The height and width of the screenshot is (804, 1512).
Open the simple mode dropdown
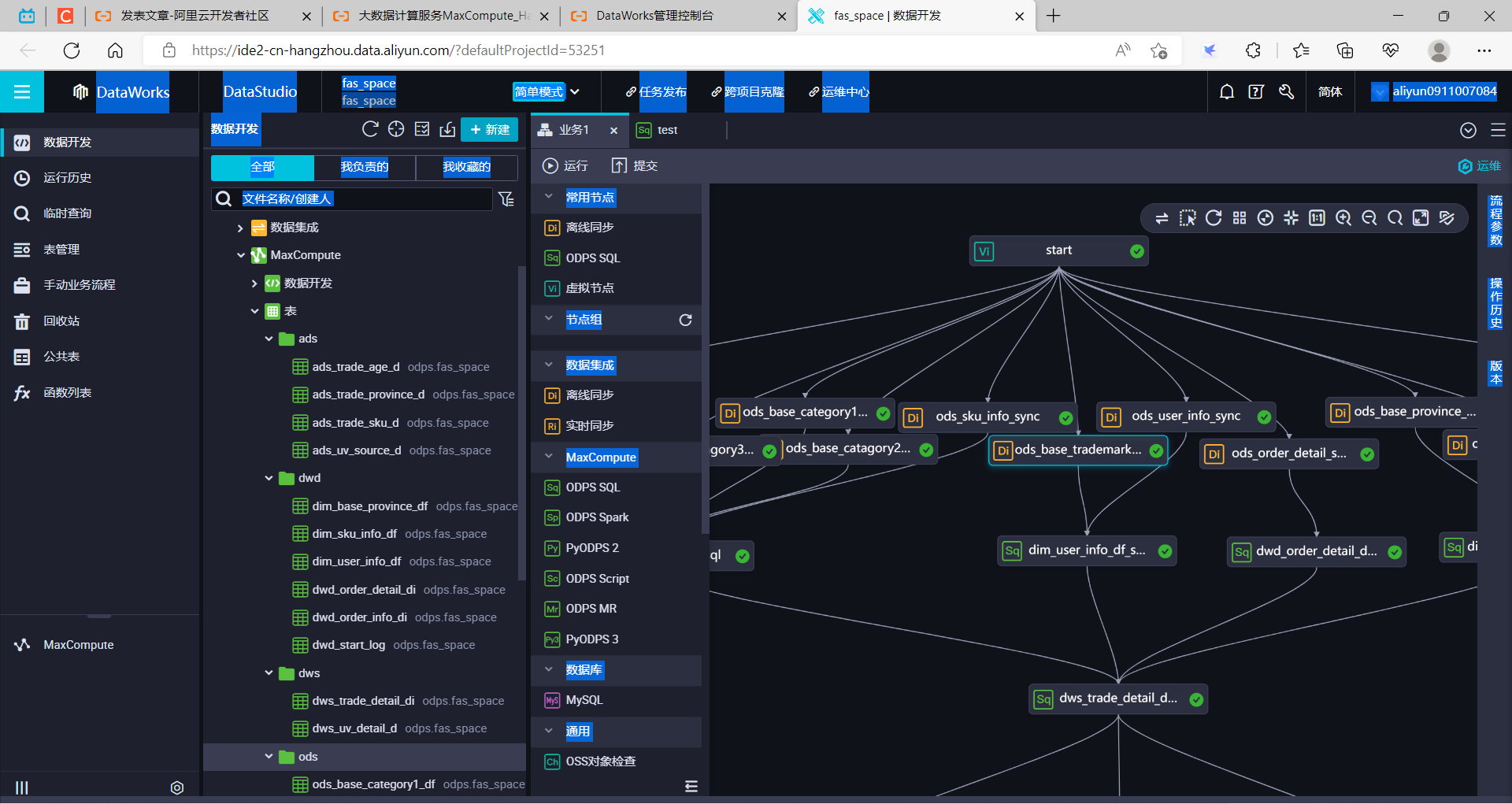547,92
